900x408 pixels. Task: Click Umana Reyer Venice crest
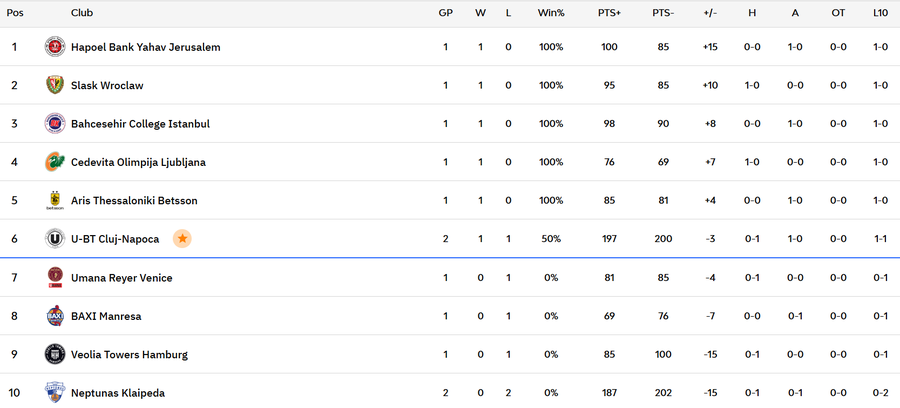coord(55,277)
